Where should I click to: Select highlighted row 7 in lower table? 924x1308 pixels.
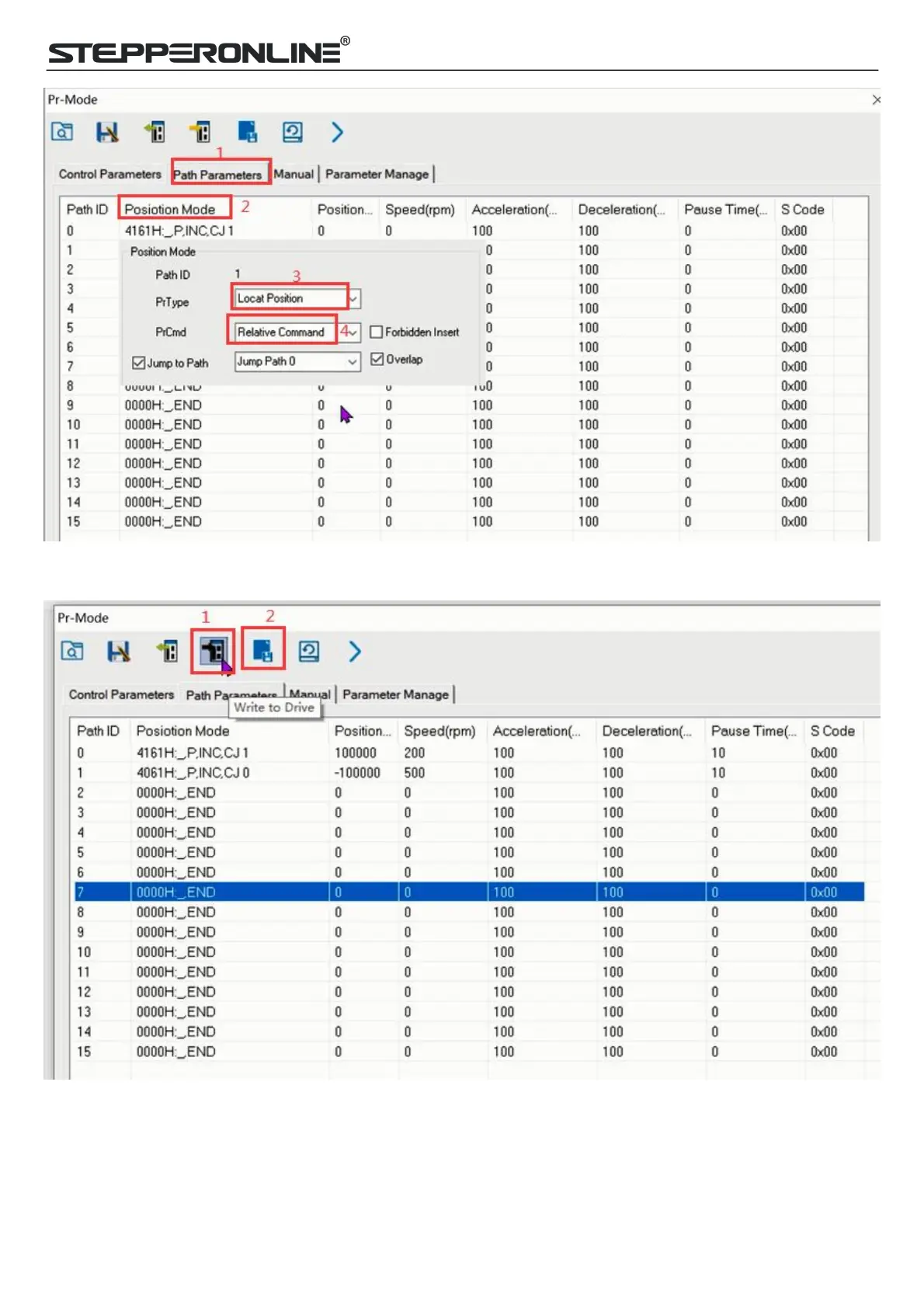click(x=469, y=892)
